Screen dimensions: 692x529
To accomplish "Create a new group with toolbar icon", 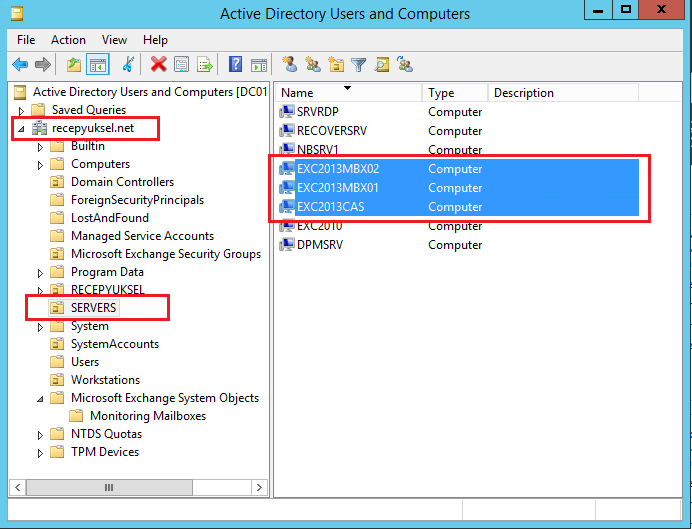I will point(313,64).
